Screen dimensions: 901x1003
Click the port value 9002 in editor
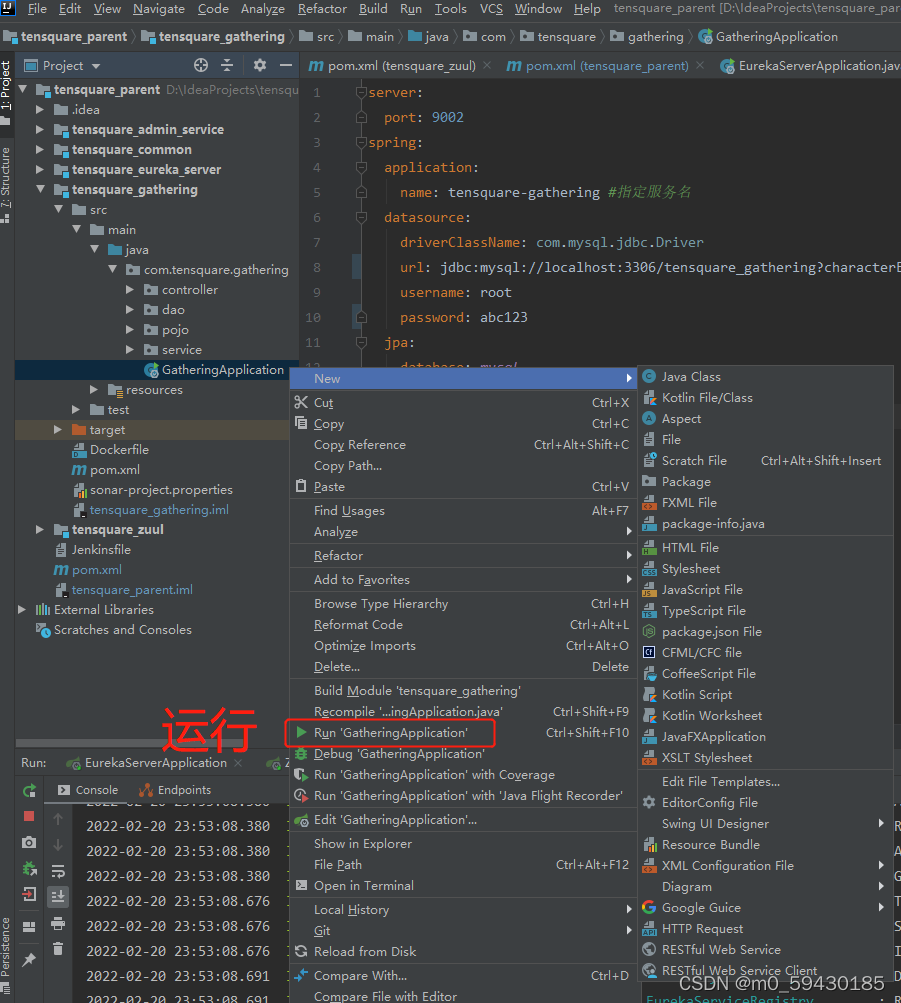pyautogui.click(x=448, y=118)
